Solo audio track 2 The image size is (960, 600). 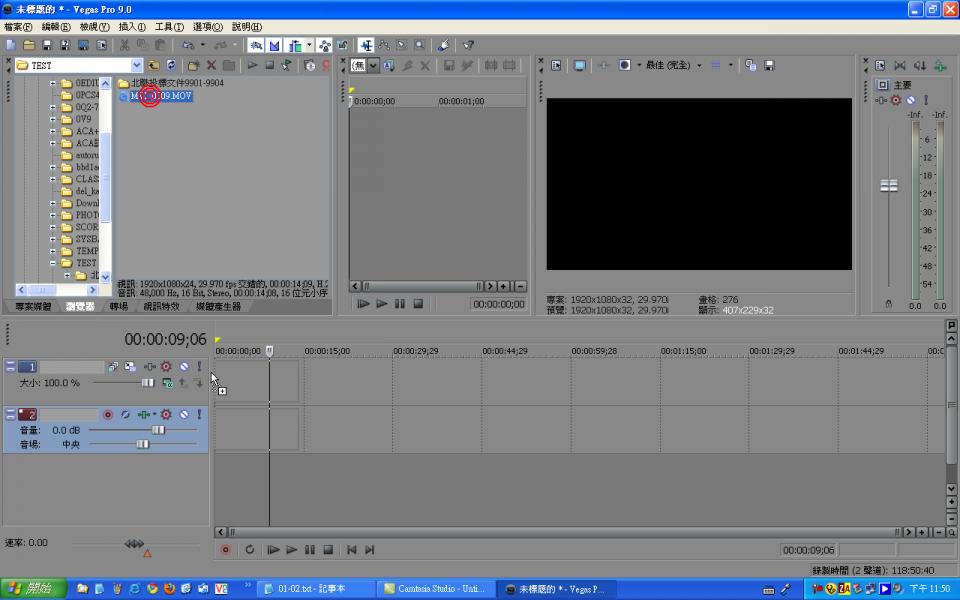[198, 414]
